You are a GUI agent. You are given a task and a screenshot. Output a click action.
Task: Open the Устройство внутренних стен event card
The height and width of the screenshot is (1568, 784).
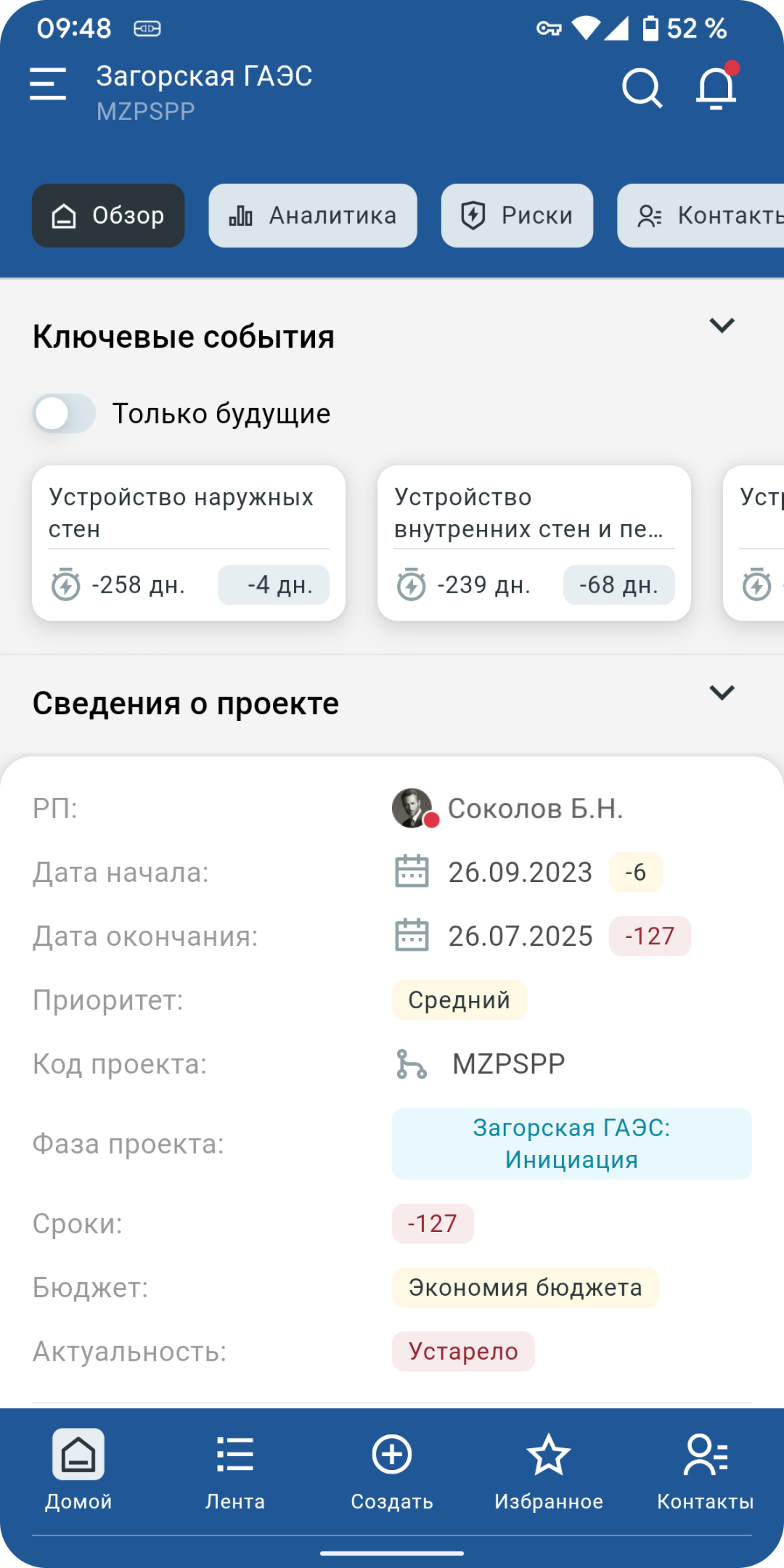click(534, 543)
